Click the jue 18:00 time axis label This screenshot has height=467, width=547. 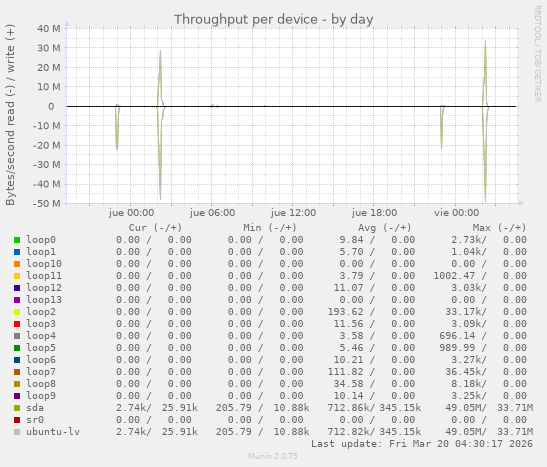[374, 213]
